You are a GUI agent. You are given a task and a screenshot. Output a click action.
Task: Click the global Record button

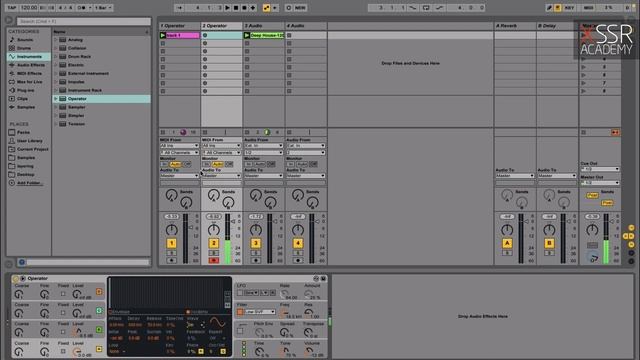point(244,8)
